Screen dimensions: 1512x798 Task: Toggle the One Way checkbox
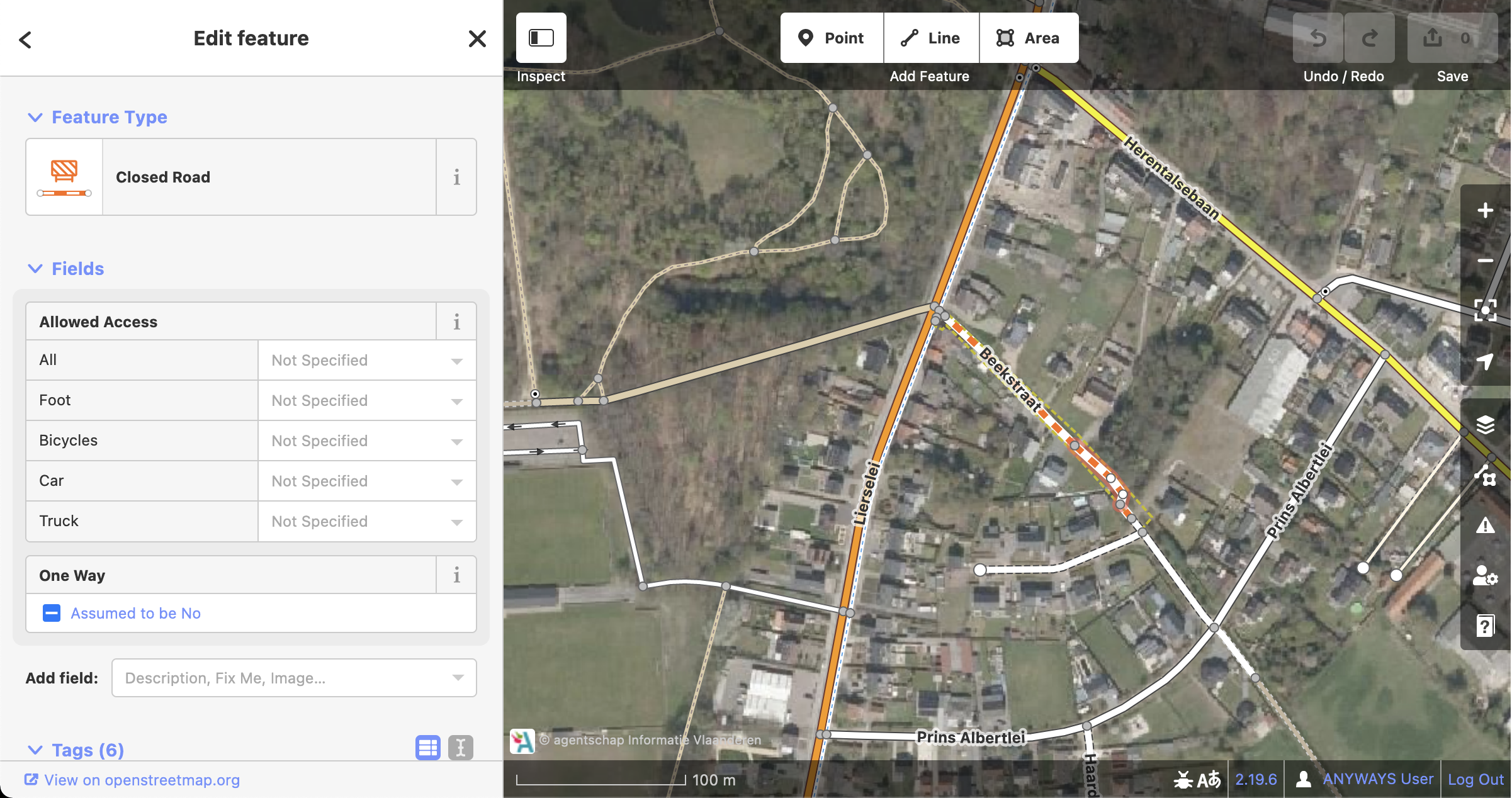[x=52, y=613]
